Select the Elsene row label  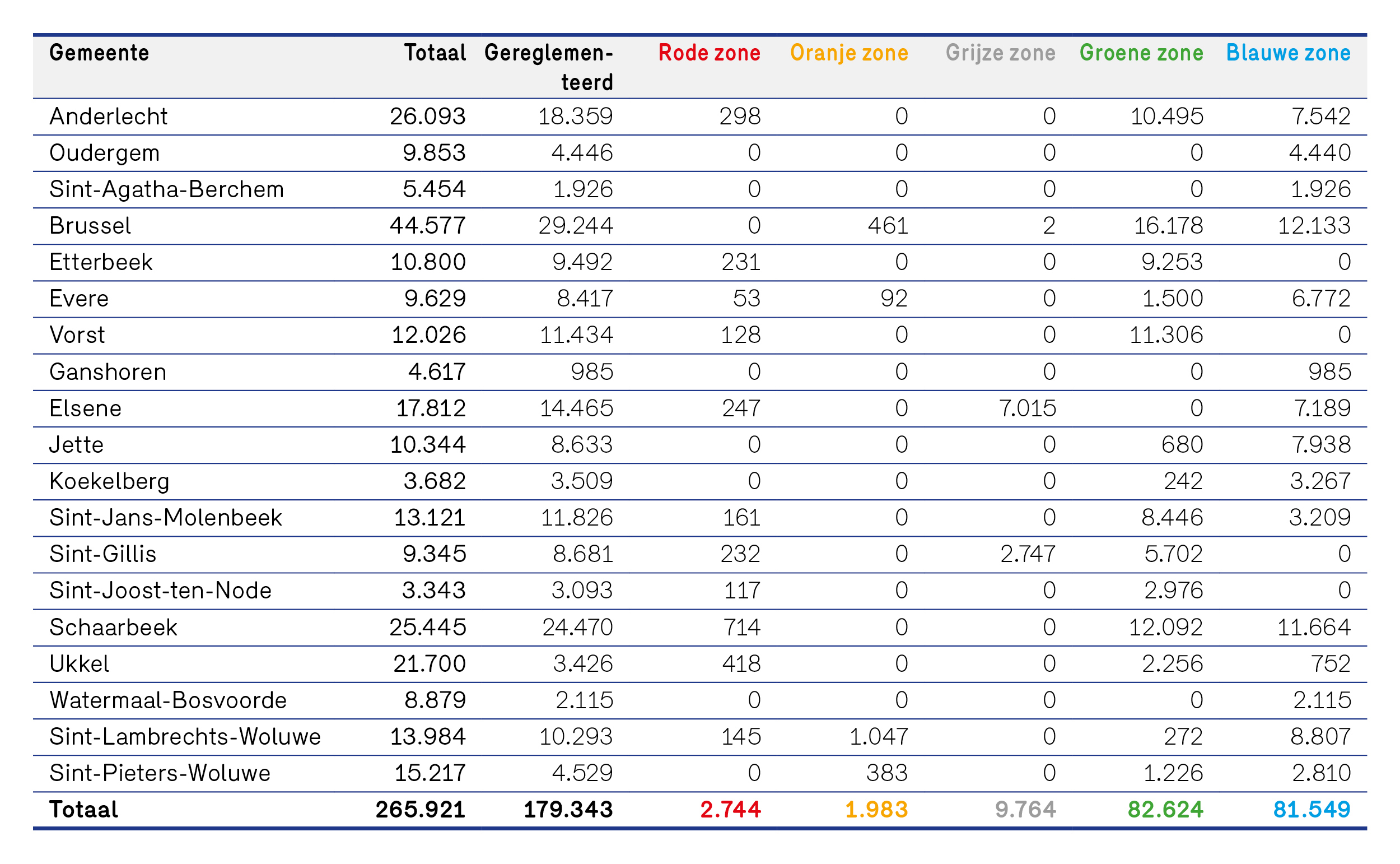(86, 408)
